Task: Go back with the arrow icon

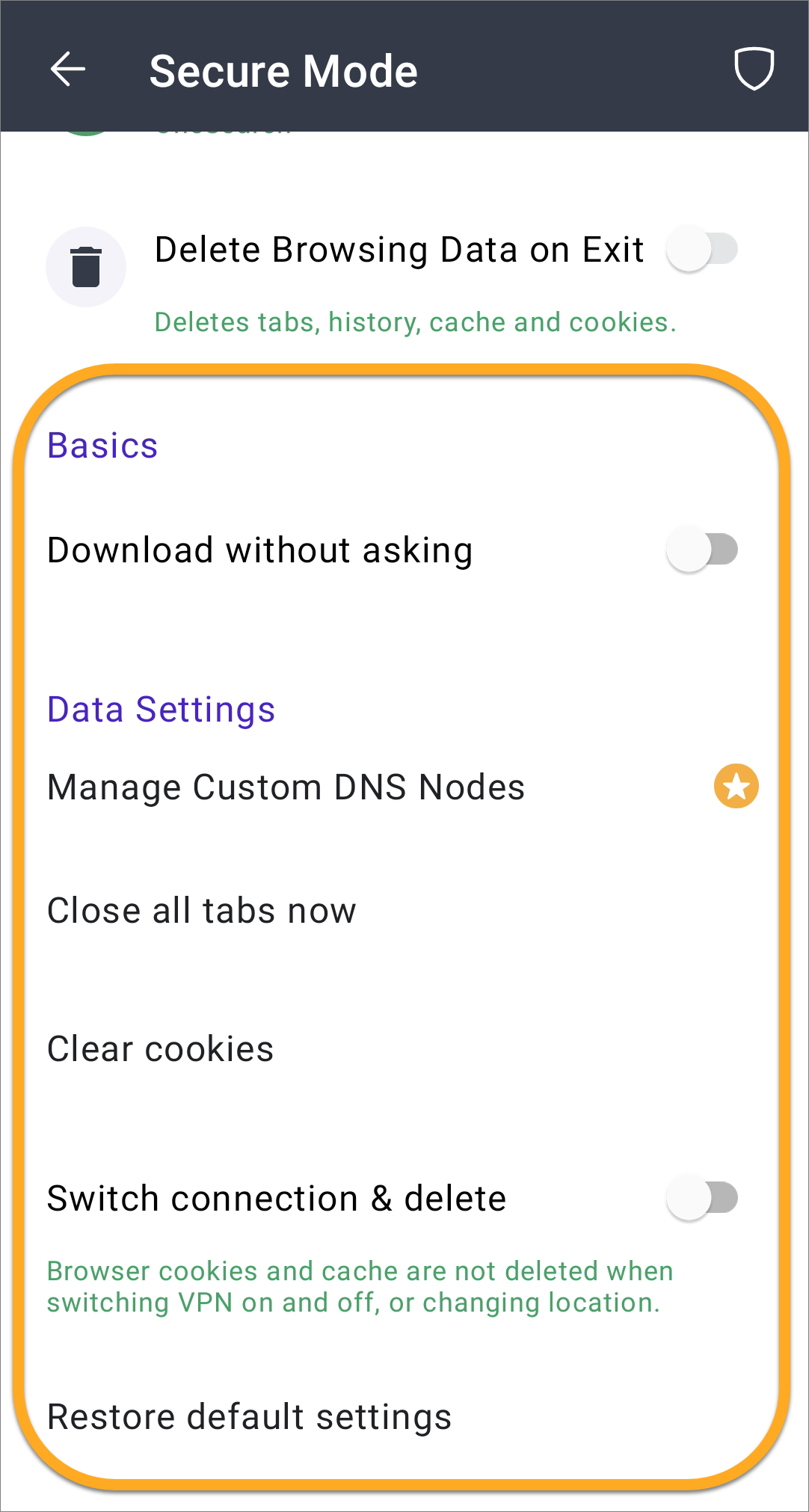Action: pos(68,70)
